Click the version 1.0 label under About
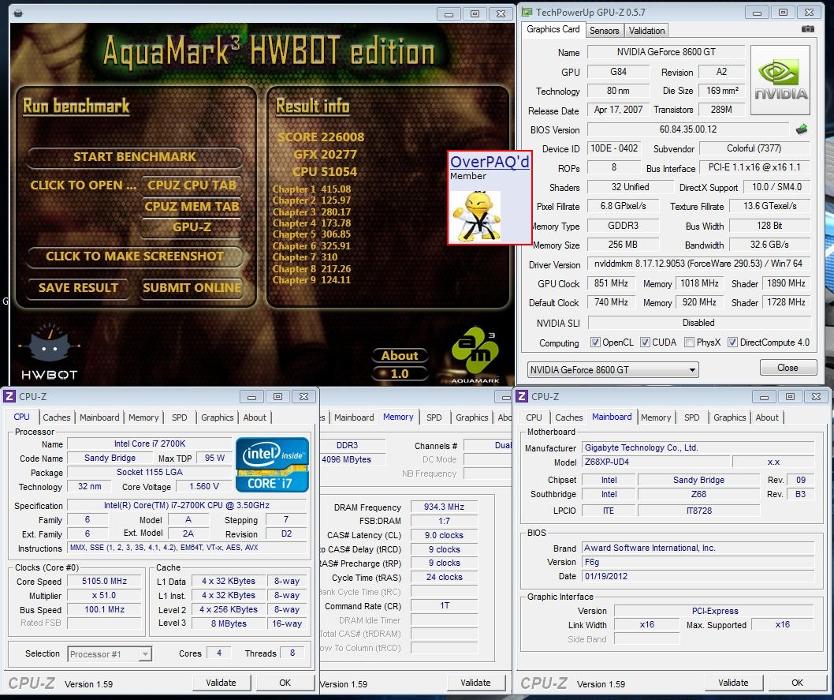Screen dimensions: 834x700 (x=399, y=374)
